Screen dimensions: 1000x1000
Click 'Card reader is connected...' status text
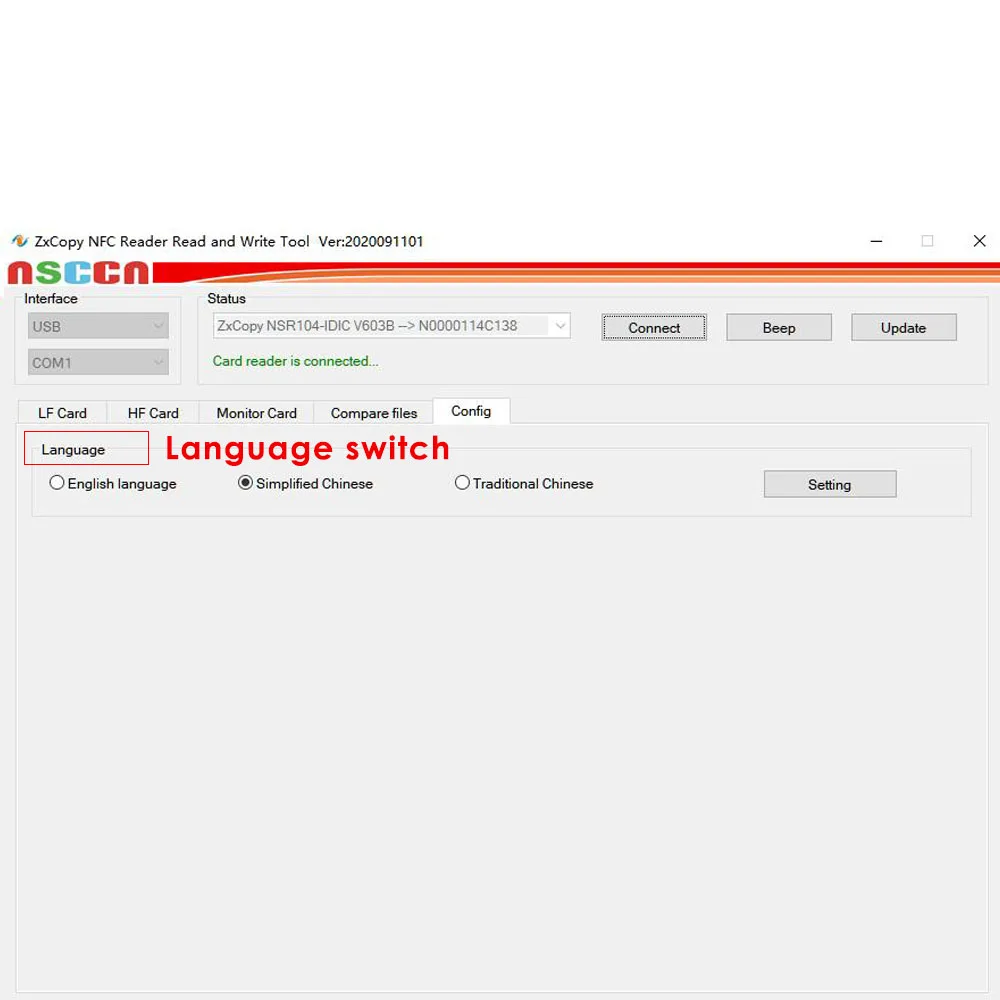(x=295, y=361)
